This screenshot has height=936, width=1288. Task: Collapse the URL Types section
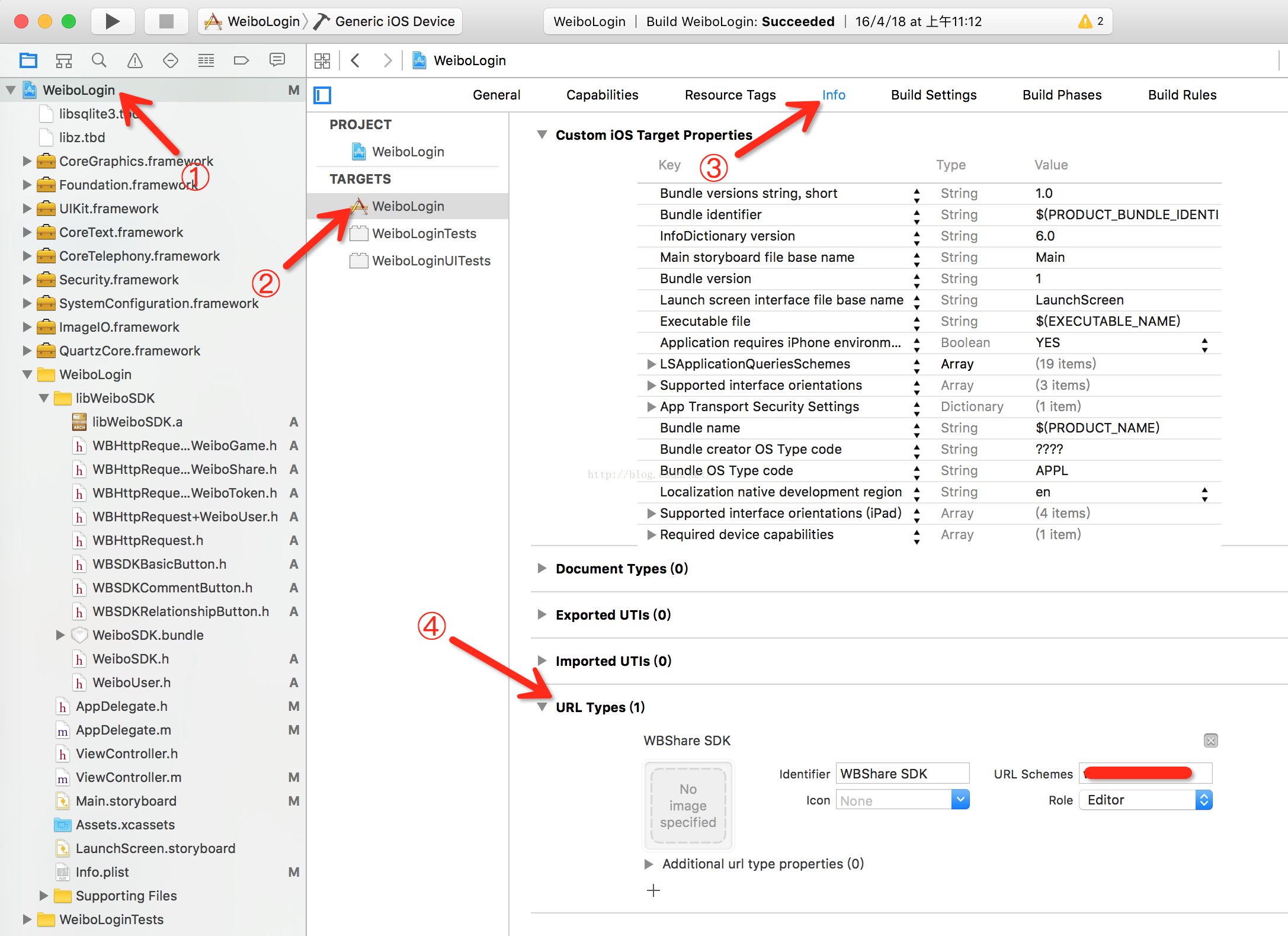coord(542,707)
